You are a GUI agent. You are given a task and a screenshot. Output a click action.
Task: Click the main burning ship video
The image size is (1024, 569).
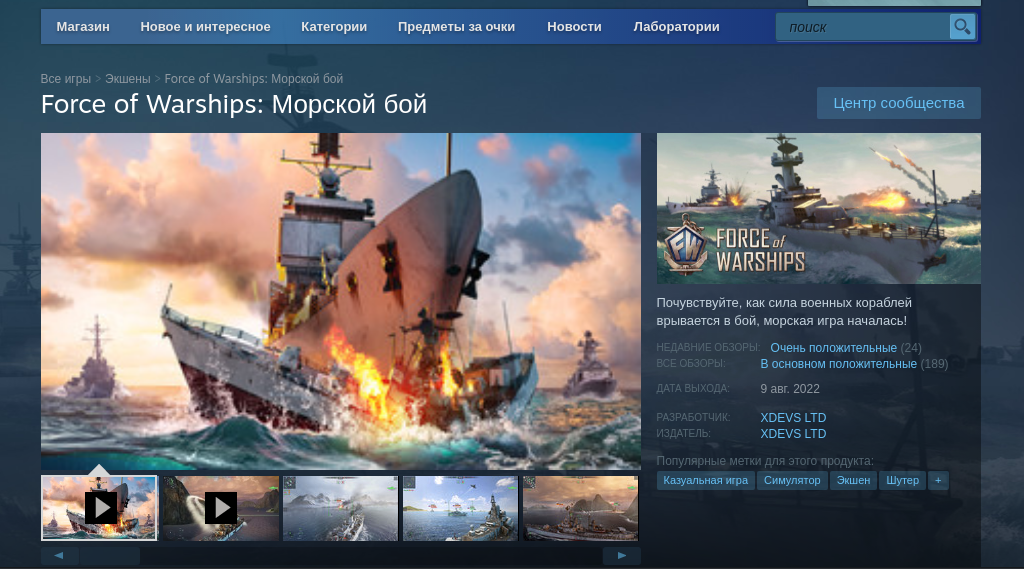[341, 301]
